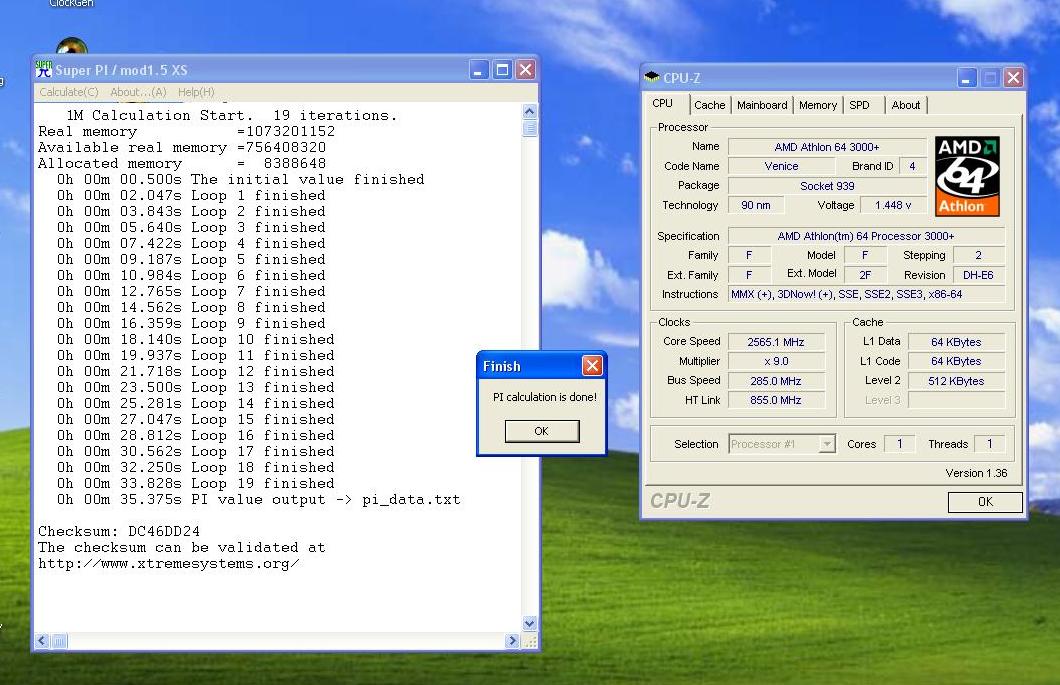Click the Threads value field

pyautogui.click(x=989, y=444)
